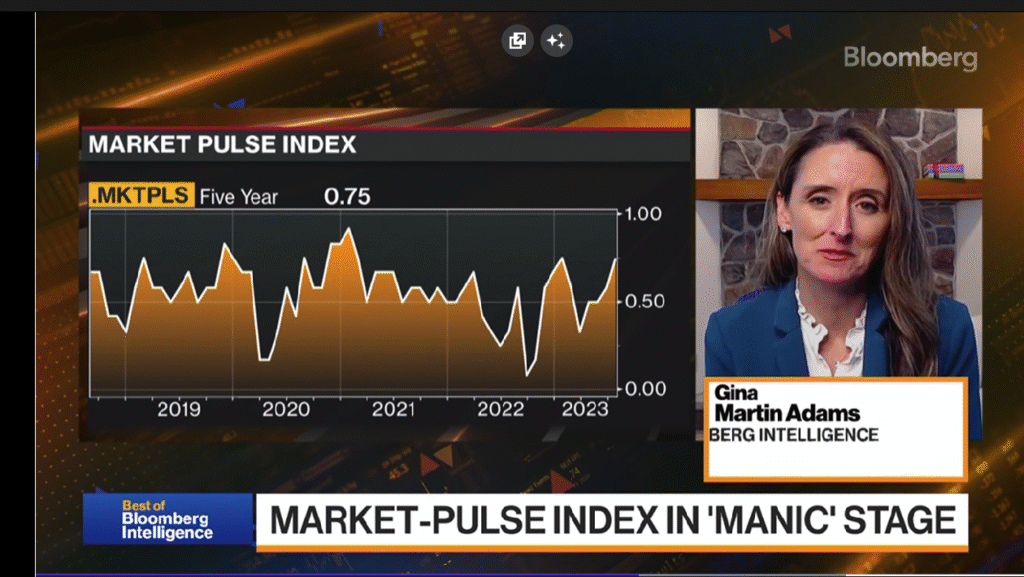Click the '2022' x-axis label
The height and width of the screenshot is (577, 1024).
coord(500,409)
